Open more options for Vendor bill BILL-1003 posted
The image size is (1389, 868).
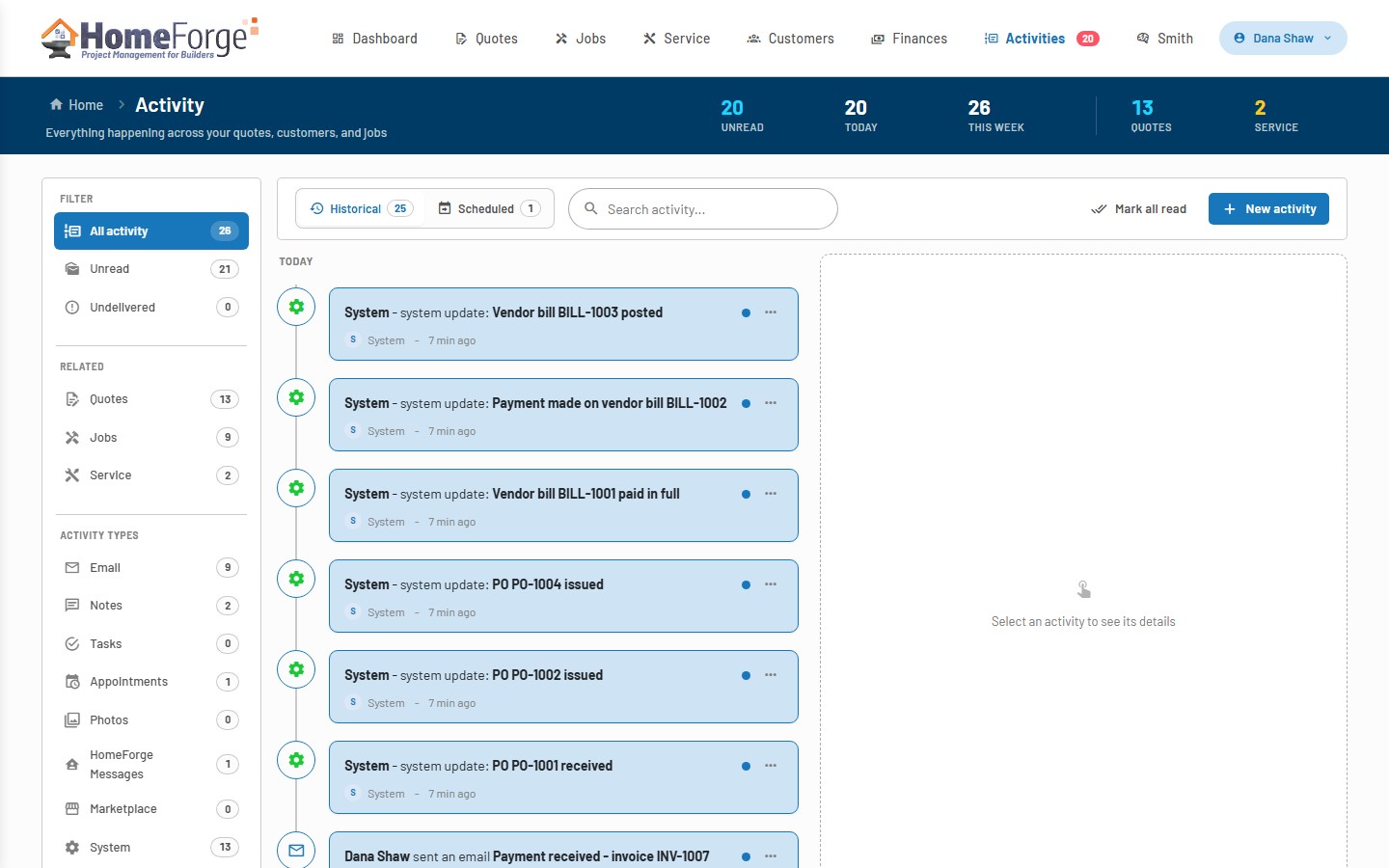771,312
